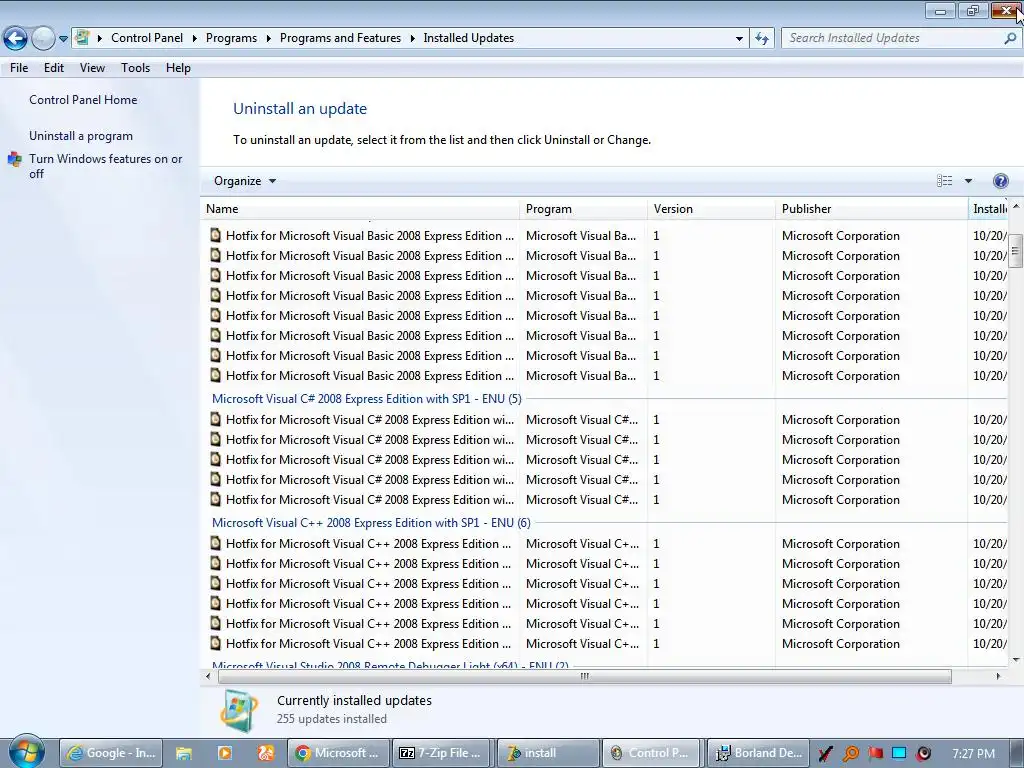
Task: Click the vertical scrollbar up arrow
Action: coord(1016,206)
